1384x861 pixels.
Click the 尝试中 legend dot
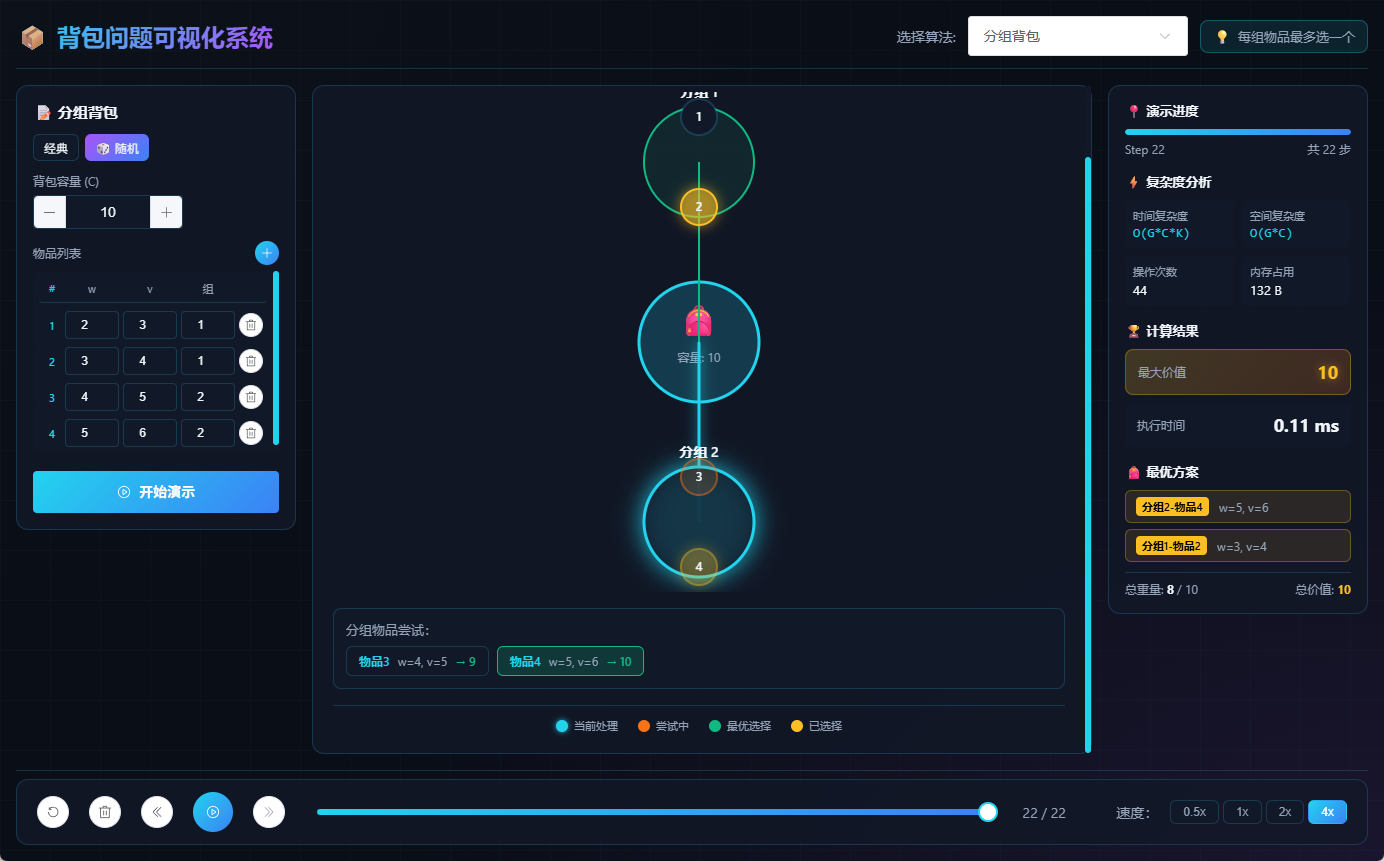644,726
